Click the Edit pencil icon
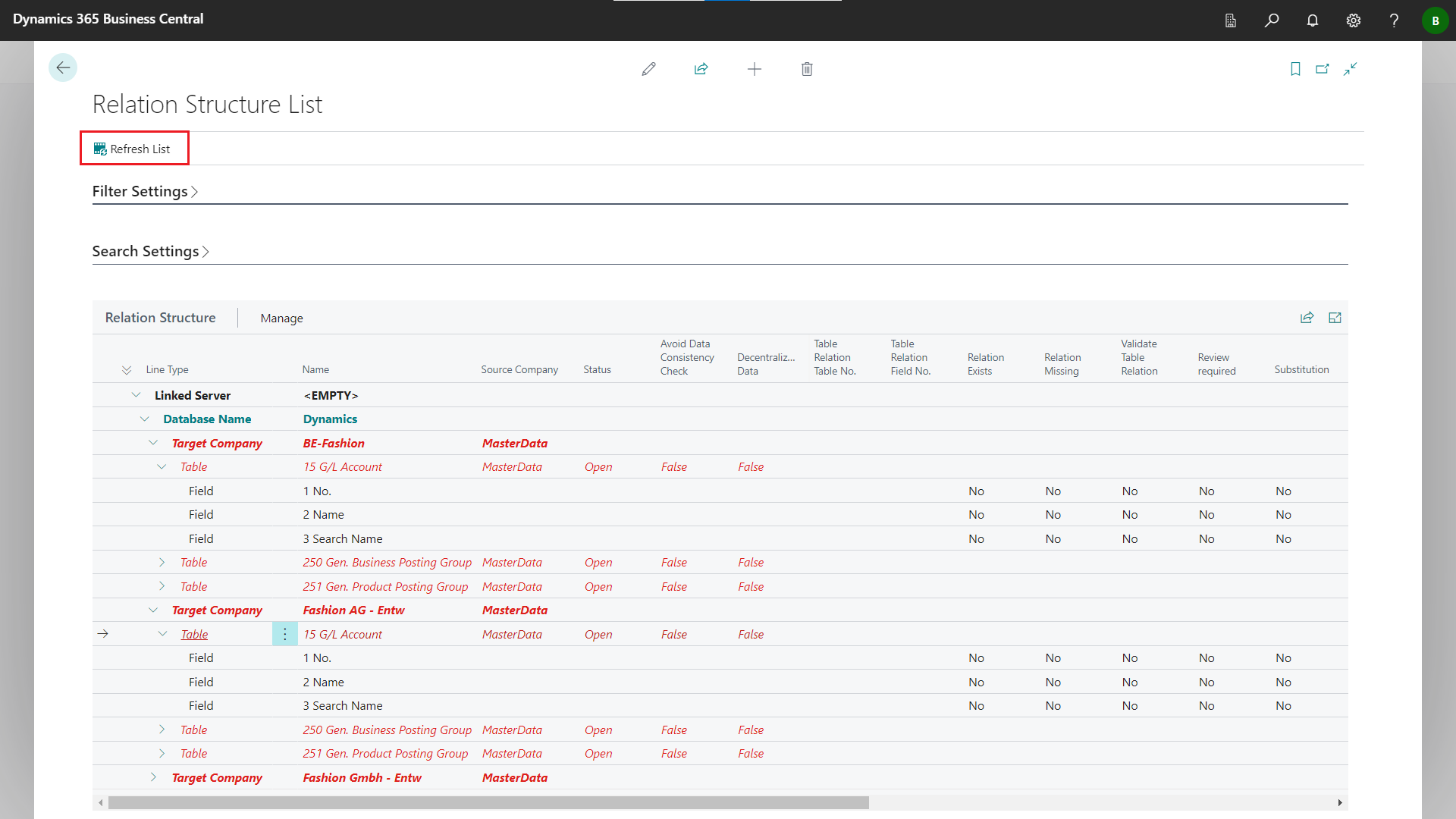 648,69
